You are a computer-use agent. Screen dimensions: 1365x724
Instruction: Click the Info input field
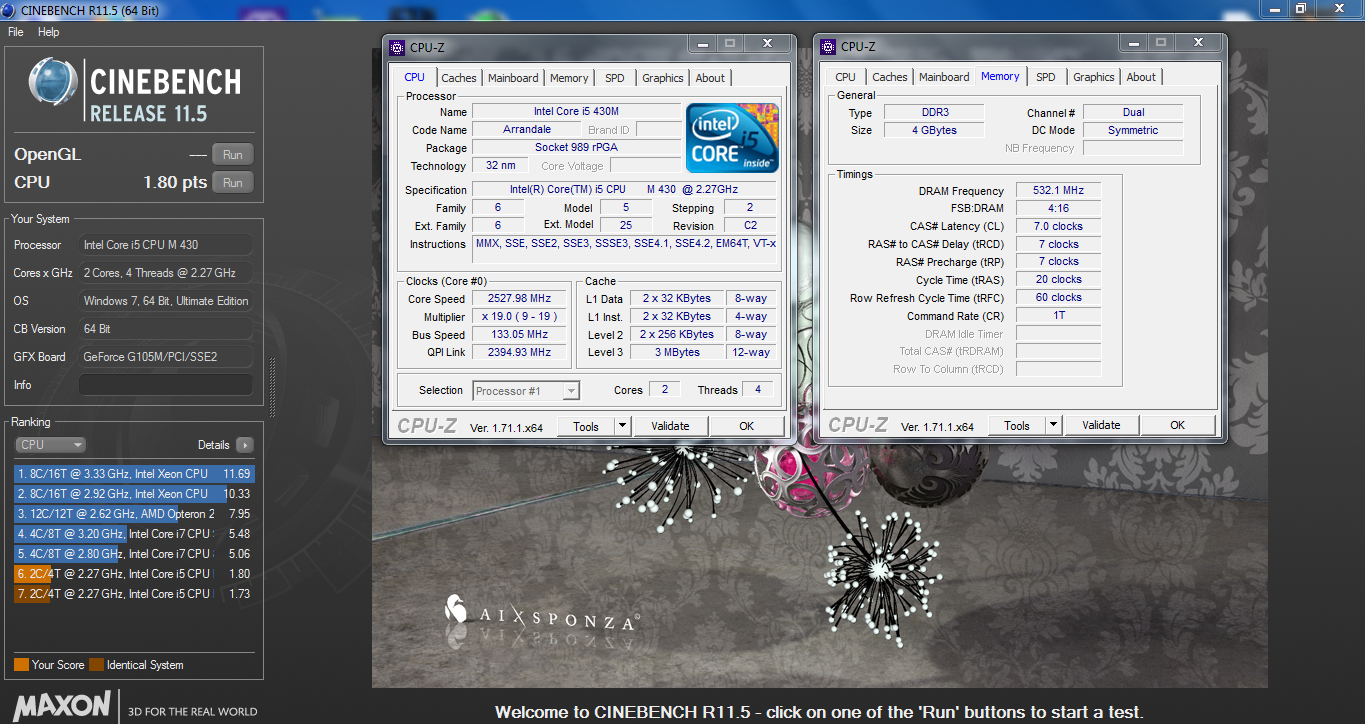coord(166,385)
